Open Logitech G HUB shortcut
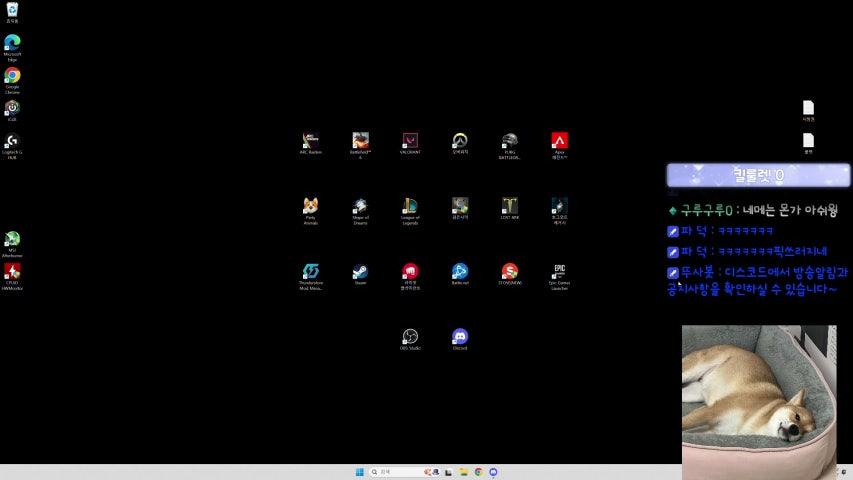Screen dimensions: 853x480 pos(12,142)
